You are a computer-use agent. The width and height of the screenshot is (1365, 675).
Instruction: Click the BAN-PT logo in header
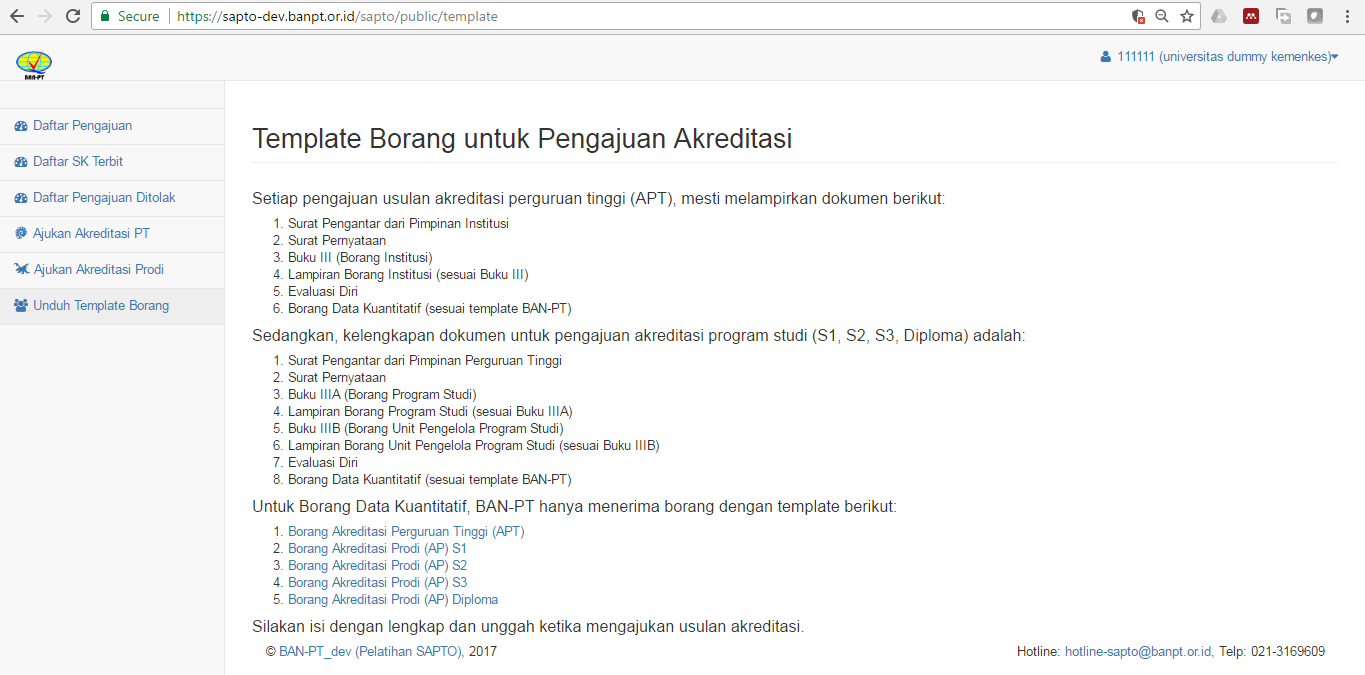pos(34,64)
